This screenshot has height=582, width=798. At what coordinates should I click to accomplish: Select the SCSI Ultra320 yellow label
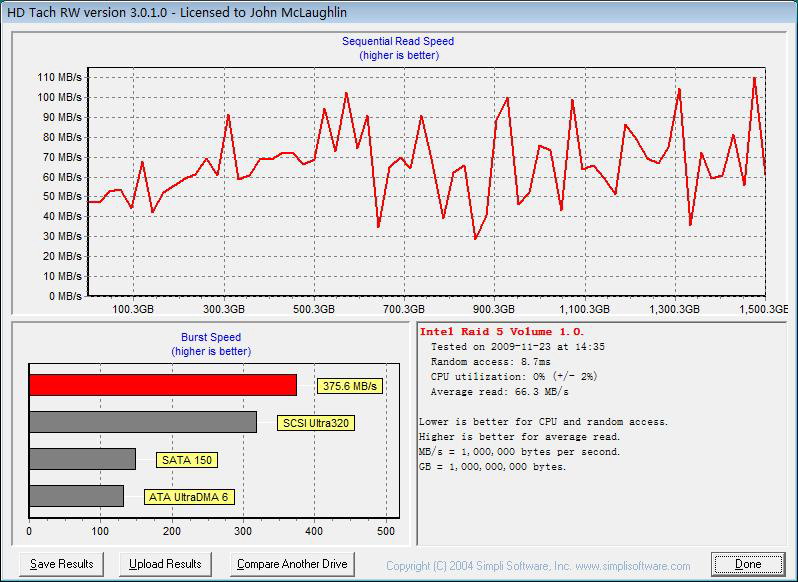point(316,423)
